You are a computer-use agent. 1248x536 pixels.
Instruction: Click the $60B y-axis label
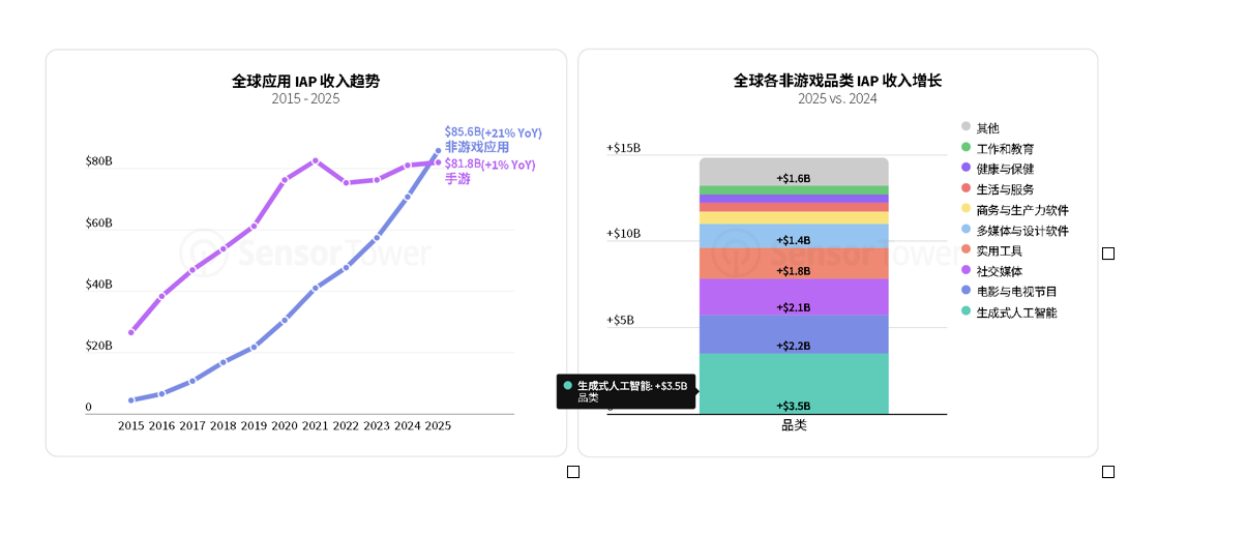(x=99, y=223)
